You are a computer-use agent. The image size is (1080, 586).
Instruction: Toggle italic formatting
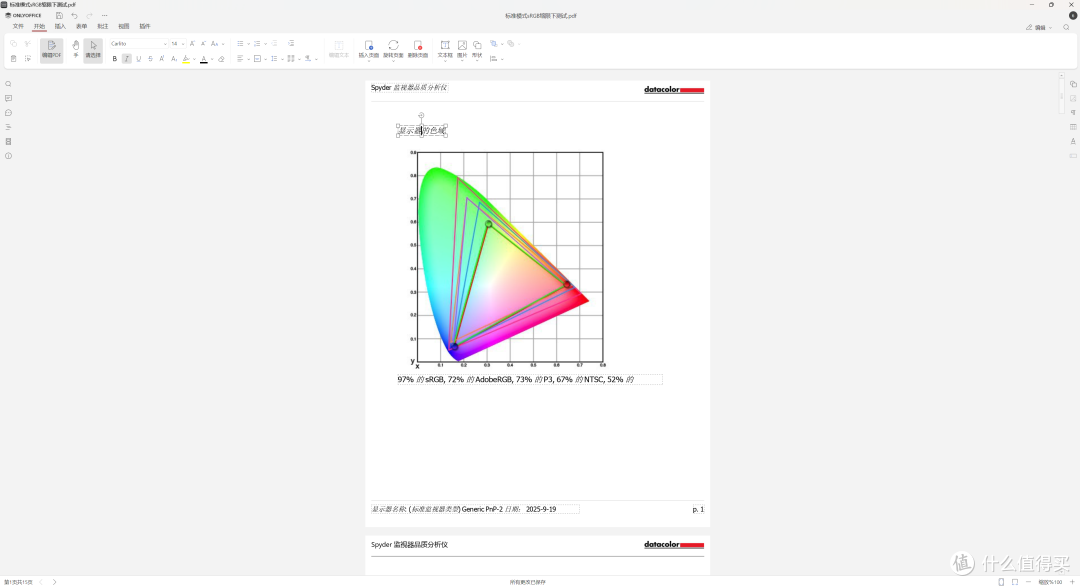tap(126, 59)
